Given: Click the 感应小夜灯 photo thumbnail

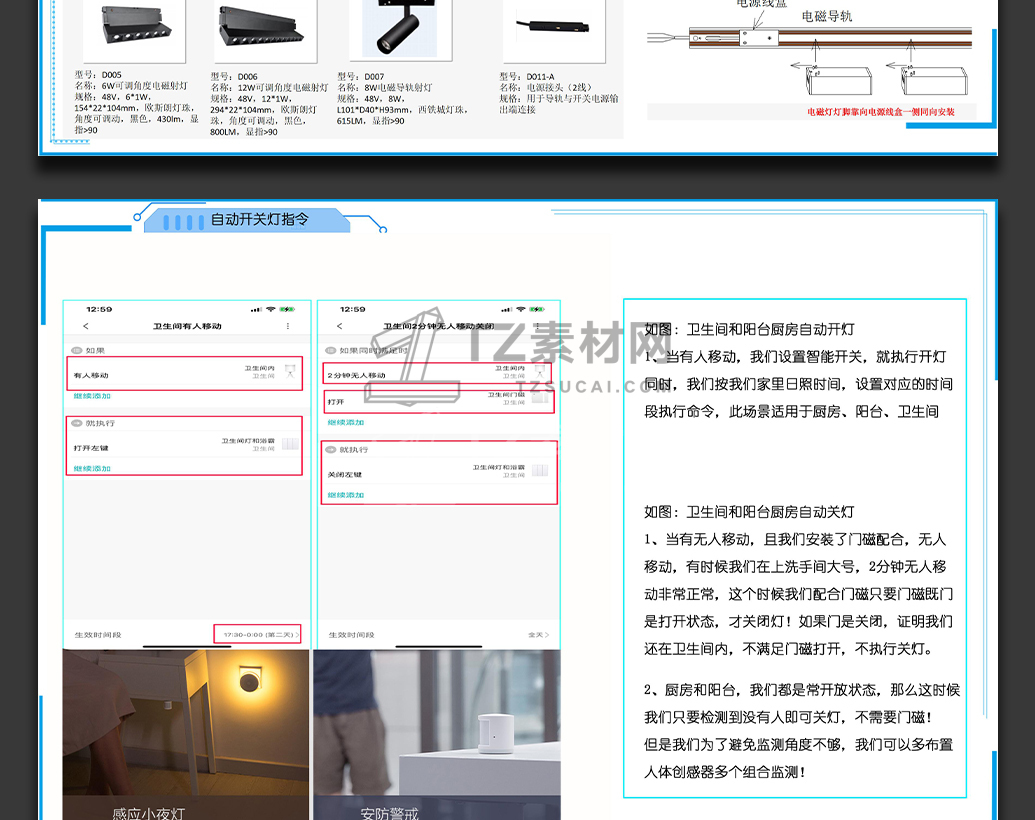Looking at the screenshot, I should click(185, 734).
